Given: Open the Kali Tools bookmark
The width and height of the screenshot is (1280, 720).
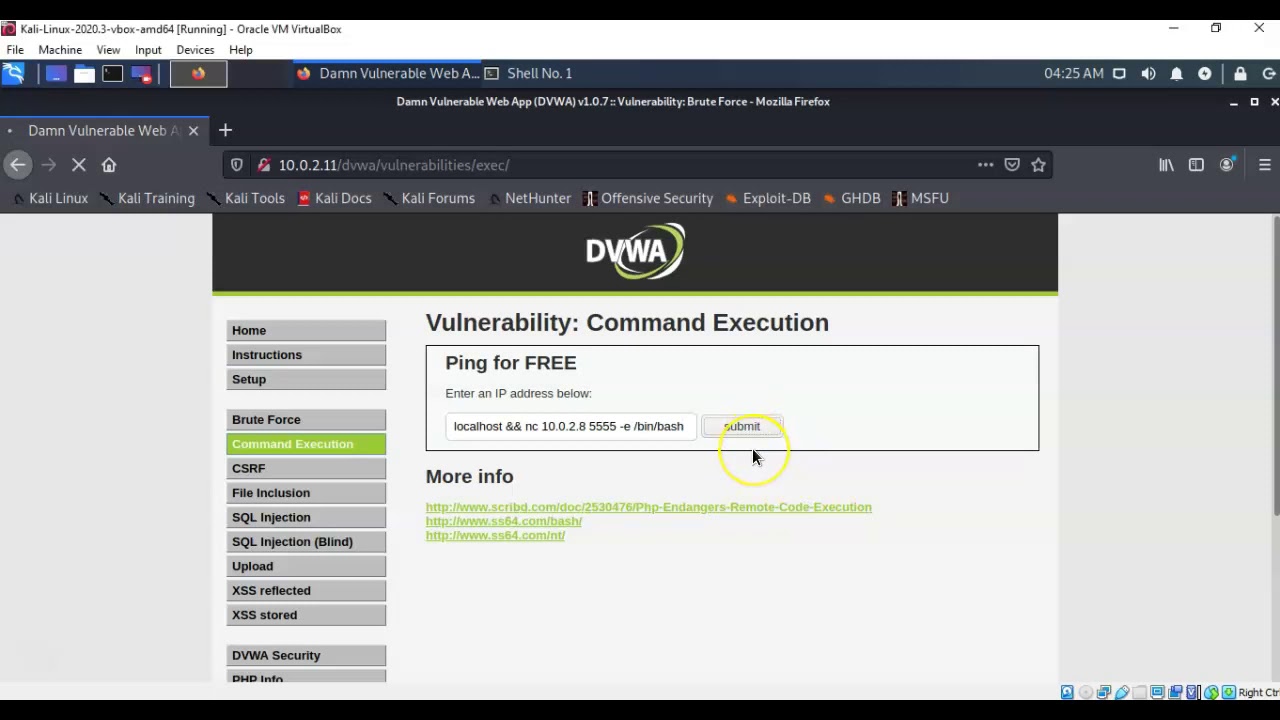Looking at the screenshot, I should point(246,198).
